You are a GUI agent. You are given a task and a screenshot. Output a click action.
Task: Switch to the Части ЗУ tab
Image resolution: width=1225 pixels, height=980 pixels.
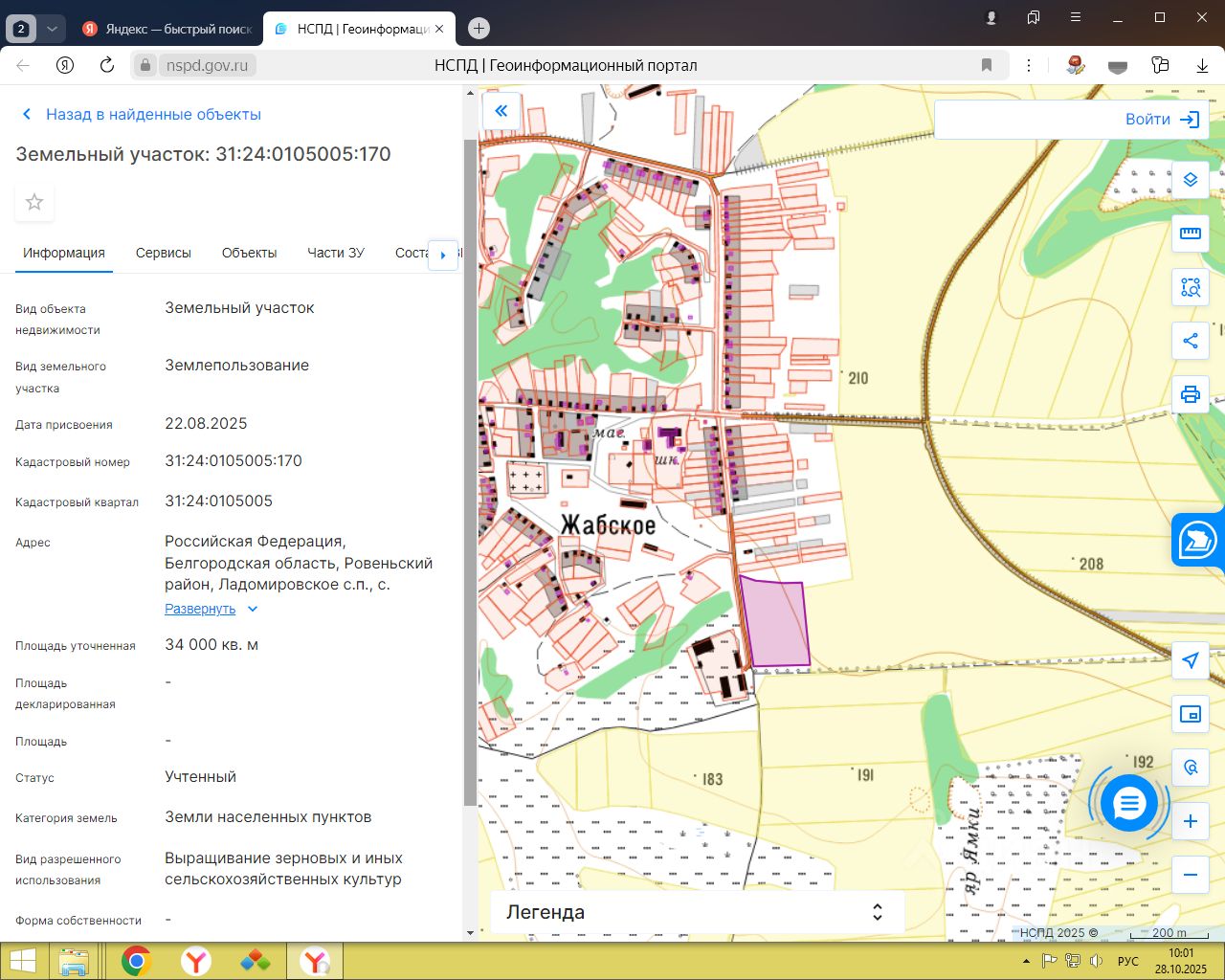(x=336, y=253)
